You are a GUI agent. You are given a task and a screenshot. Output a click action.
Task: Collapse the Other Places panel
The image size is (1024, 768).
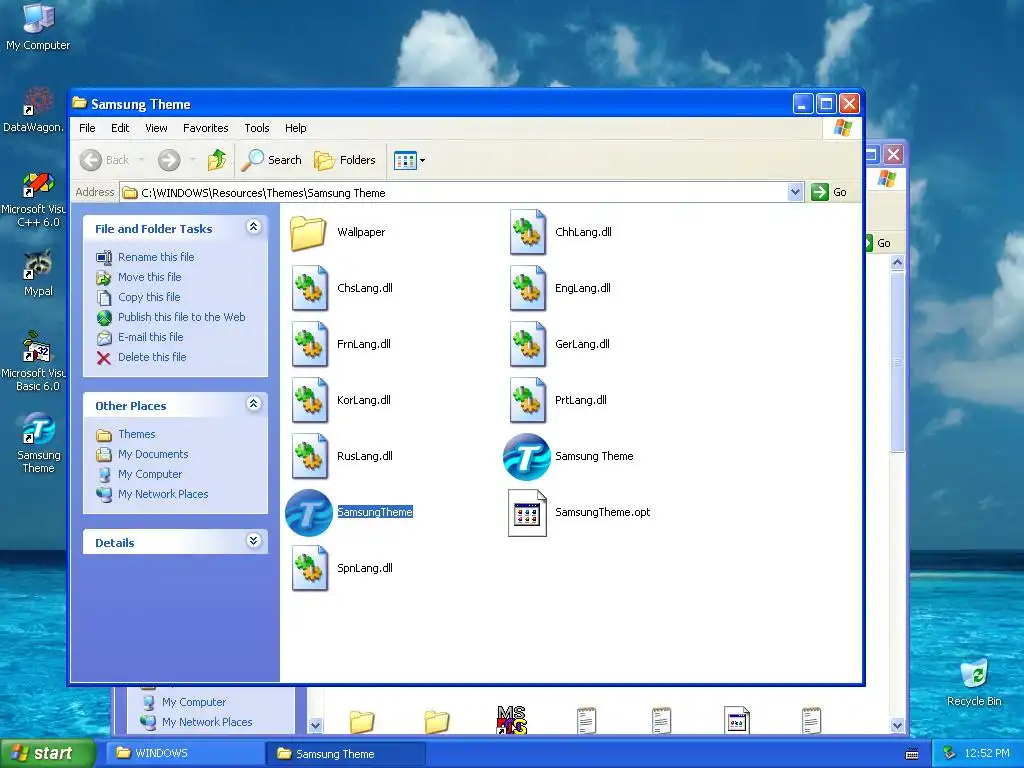point(254,404)
